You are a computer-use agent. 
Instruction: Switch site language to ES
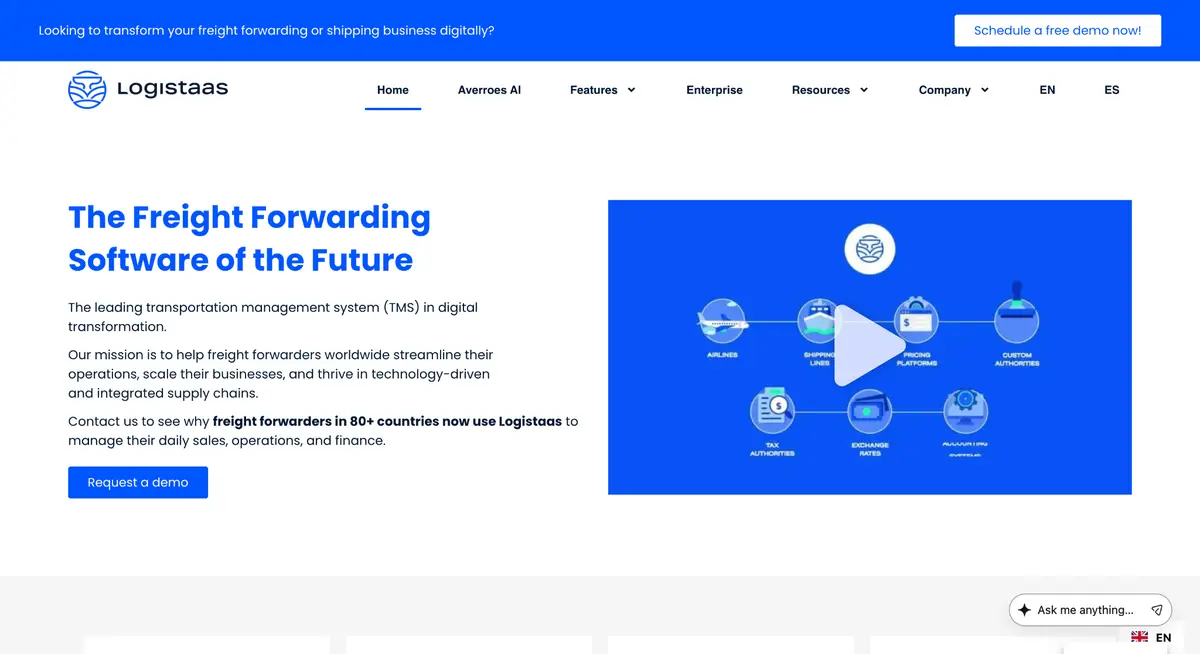click(x=1112, y=90)
